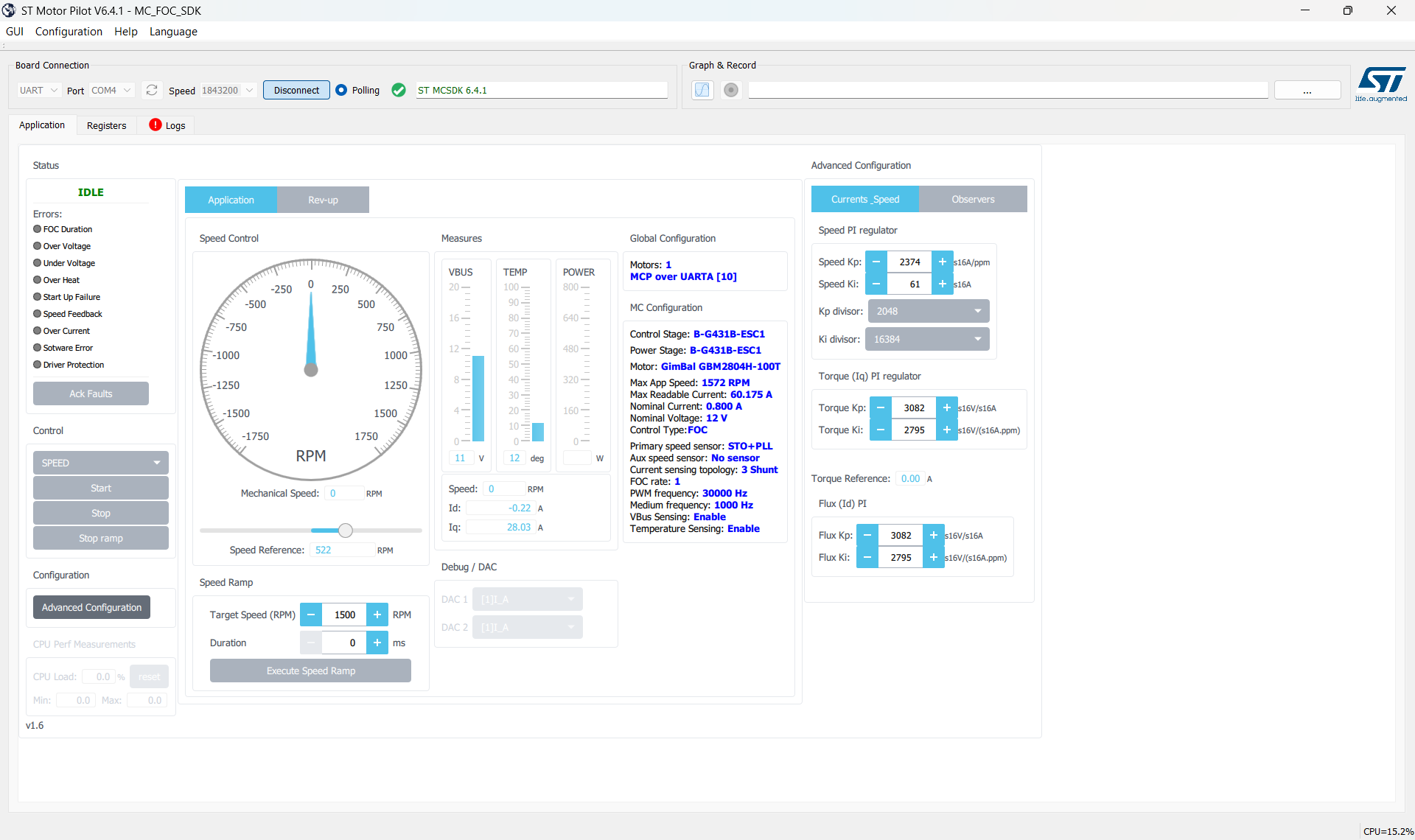The height and width of the screenshot is (840, 1415).
Task: Open the graph plot icon
Action: coord(702,90)
